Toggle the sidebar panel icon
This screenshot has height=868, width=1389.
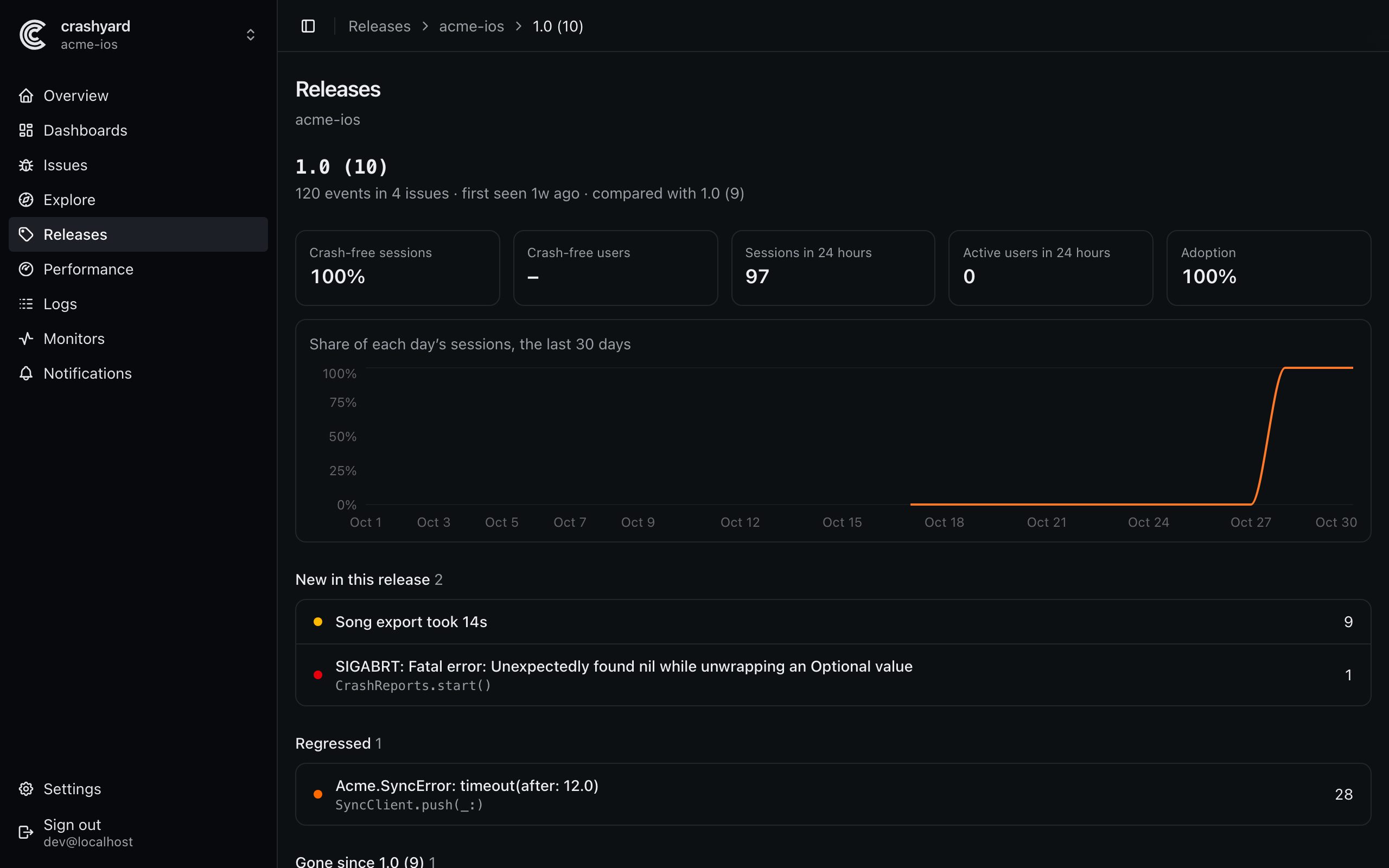pyautogui.click(x=308, y=26)
